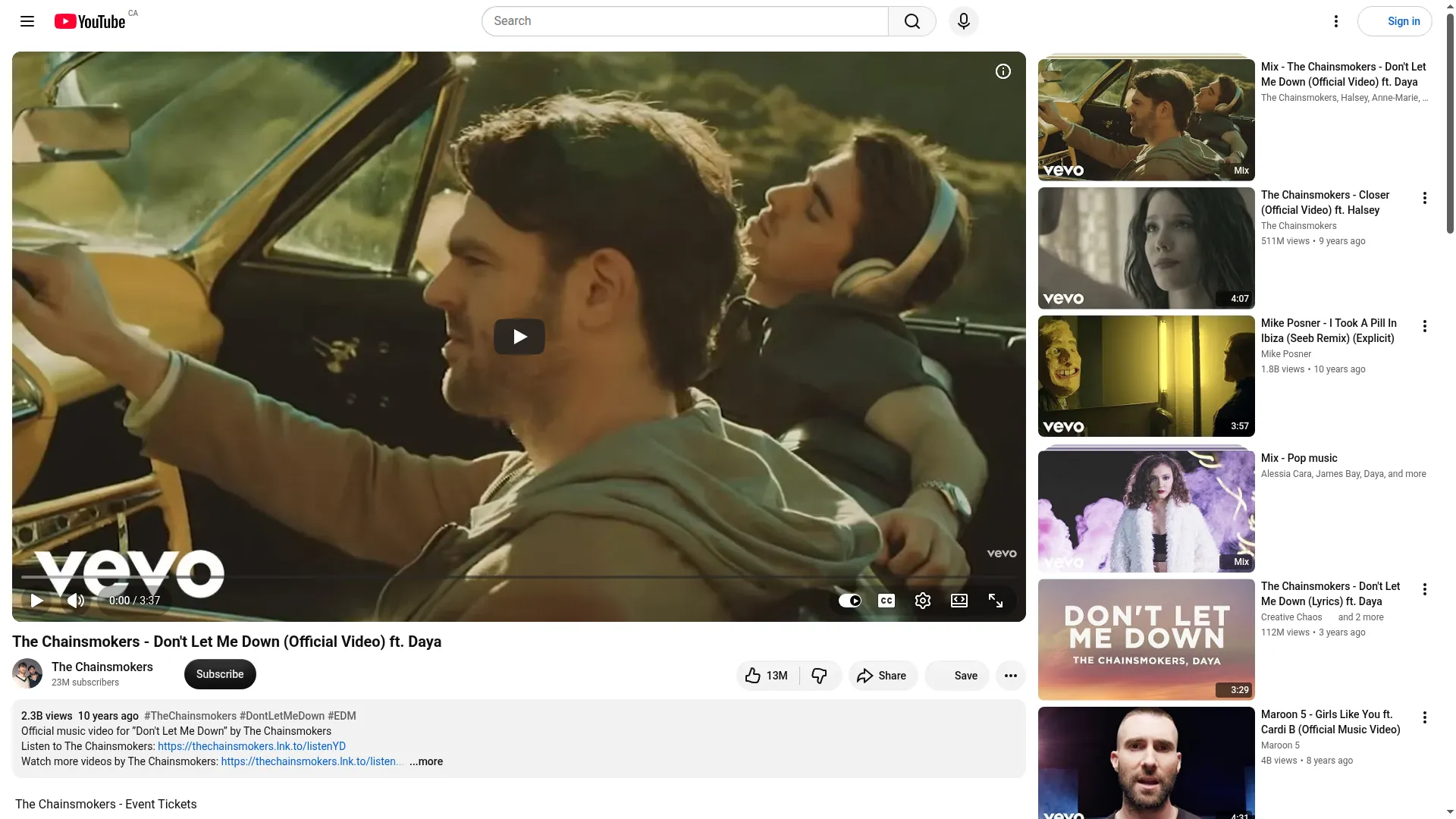Mute the video volume

(x=76, y=601)
